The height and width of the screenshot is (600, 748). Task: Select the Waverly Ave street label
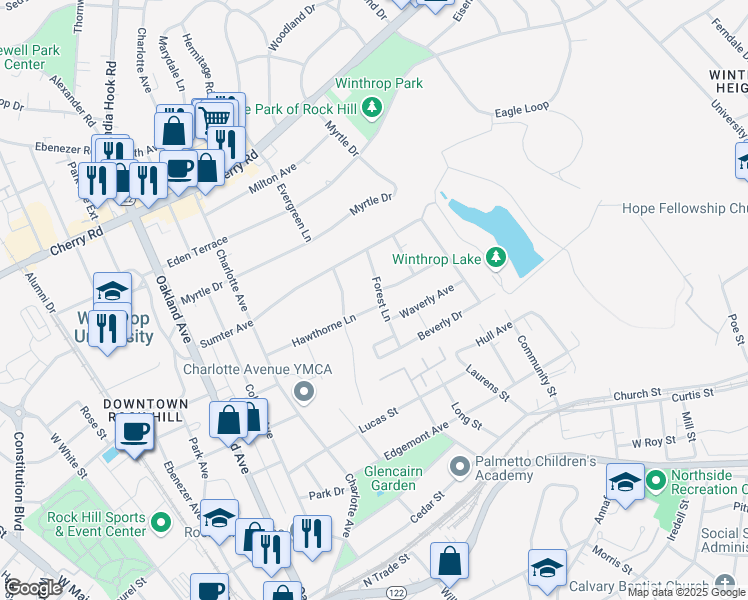[x=426, y=301]
